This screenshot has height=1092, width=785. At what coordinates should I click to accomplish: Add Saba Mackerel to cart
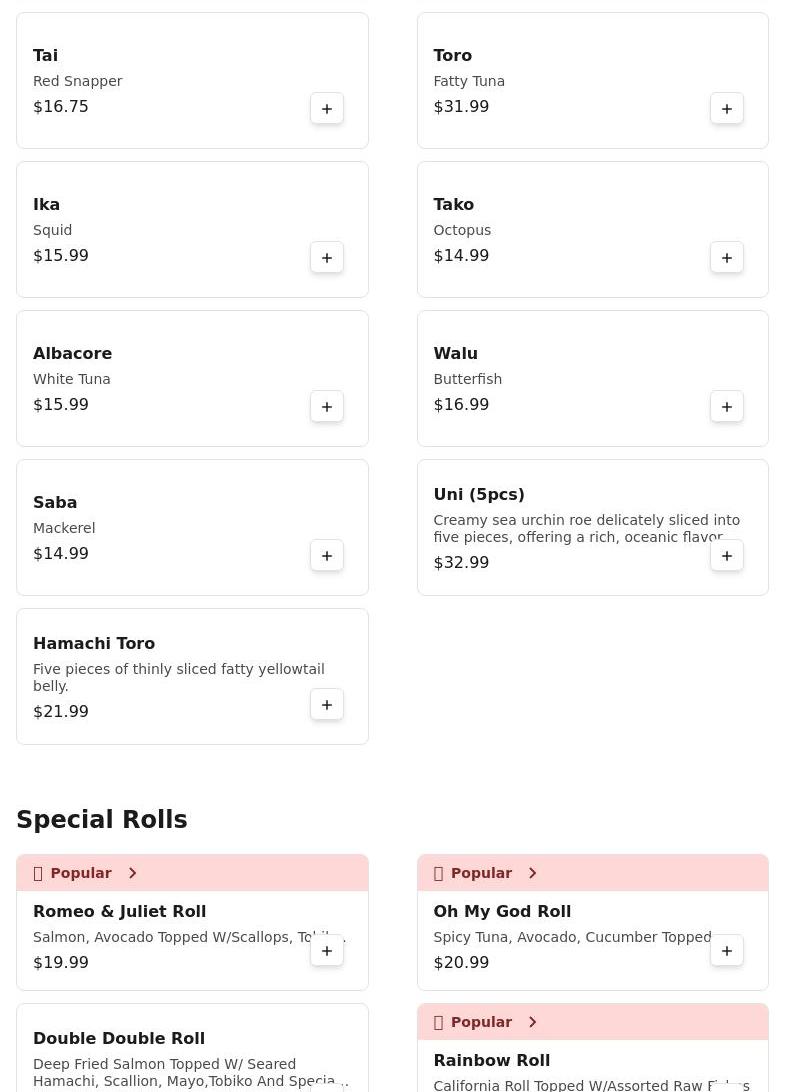coord(327,556)
